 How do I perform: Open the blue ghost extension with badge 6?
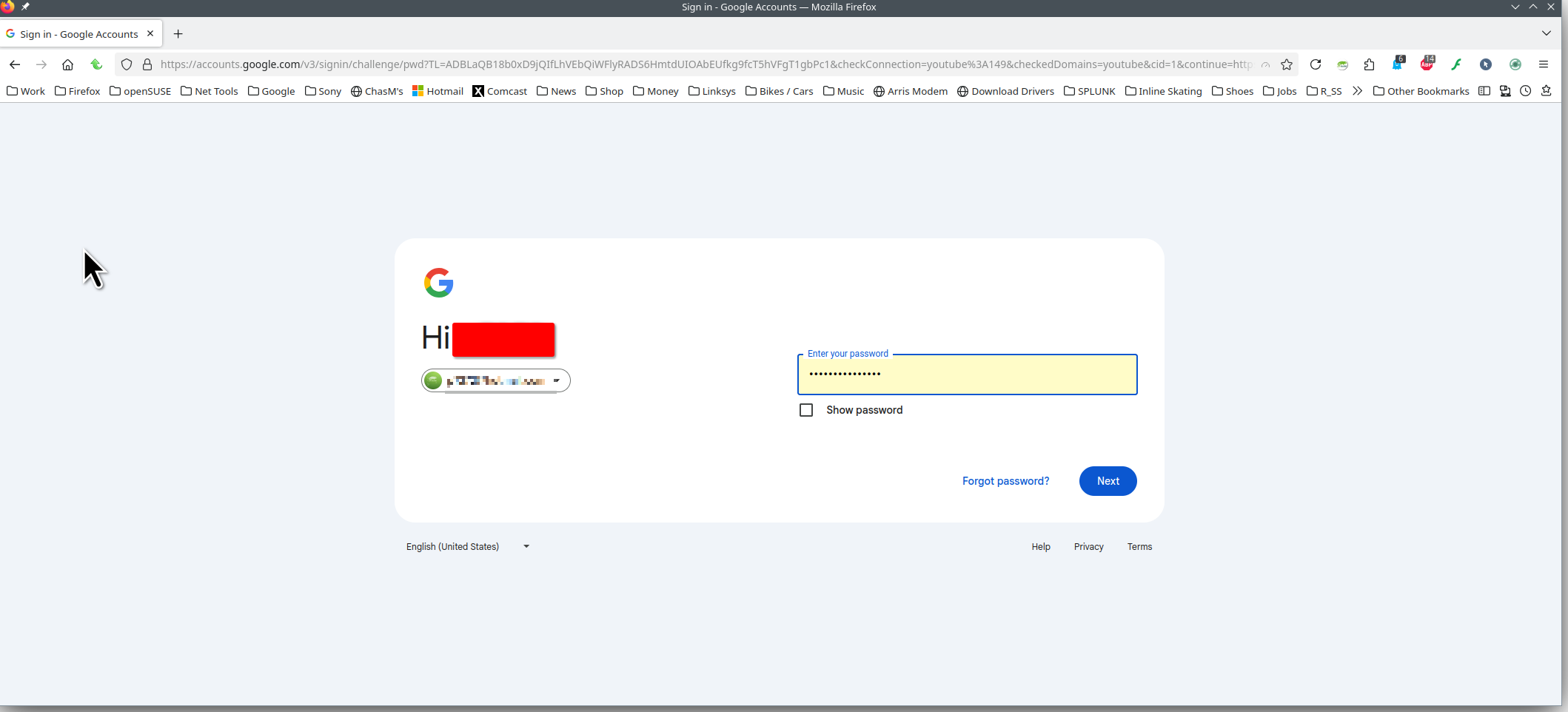[1398, 64]
